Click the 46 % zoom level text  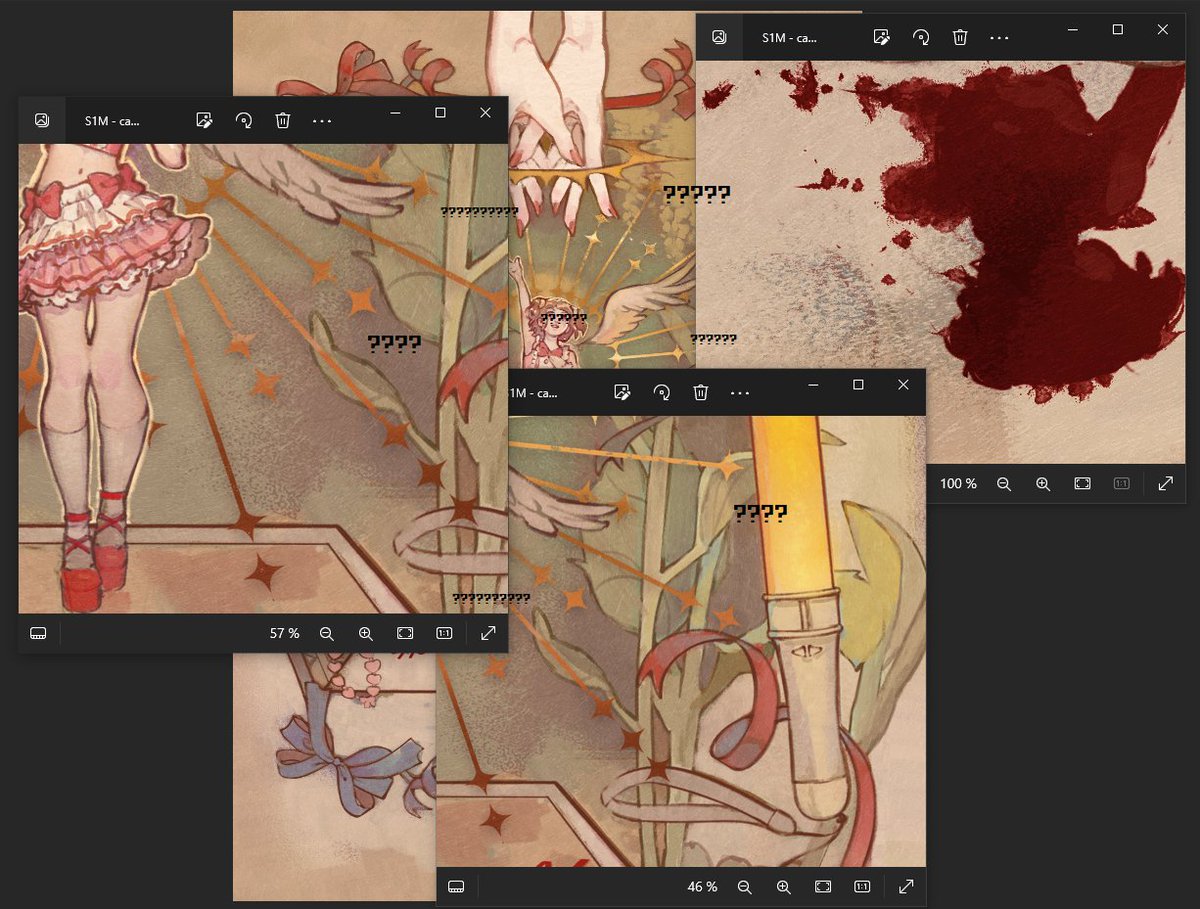click(703, 886)
